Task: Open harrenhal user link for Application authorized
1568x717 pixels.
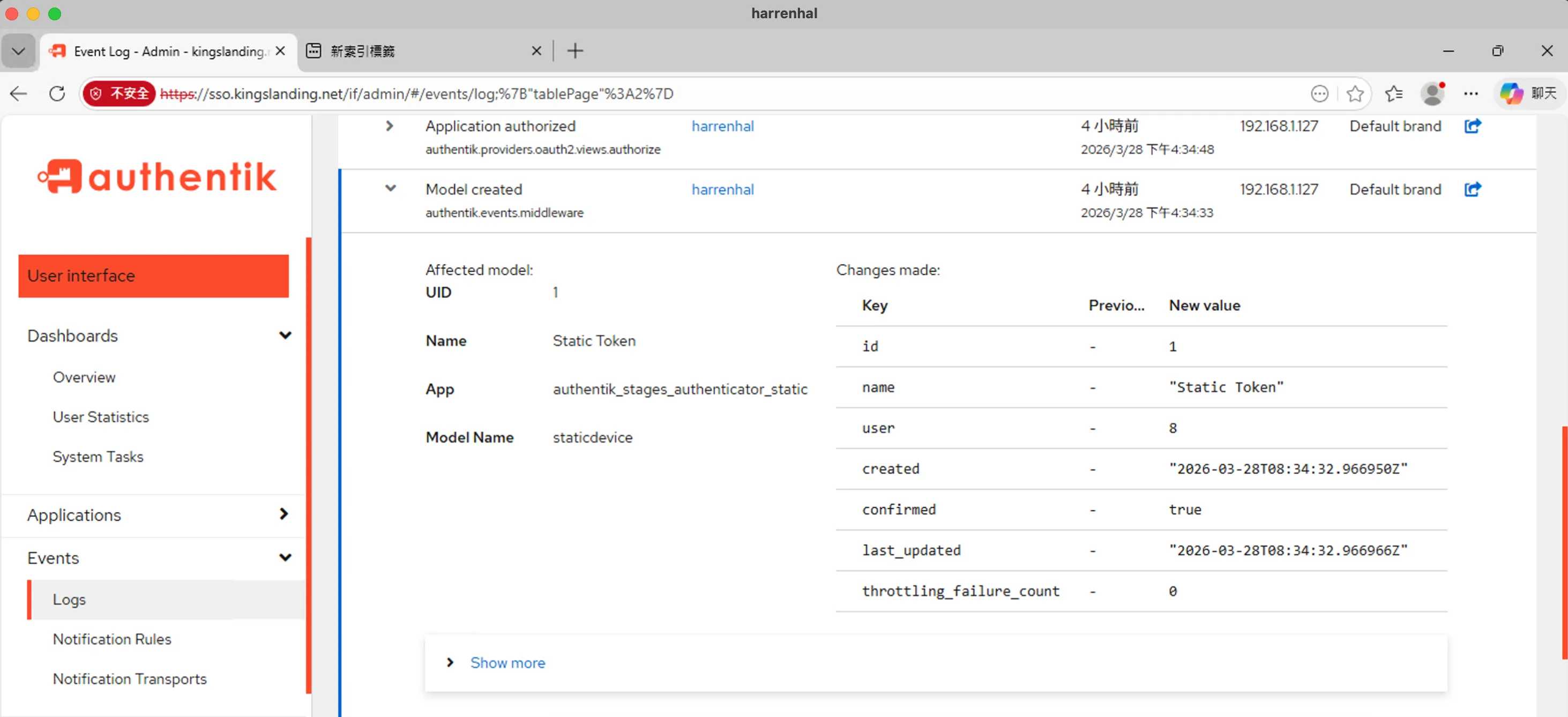Action: pos(722,126)
